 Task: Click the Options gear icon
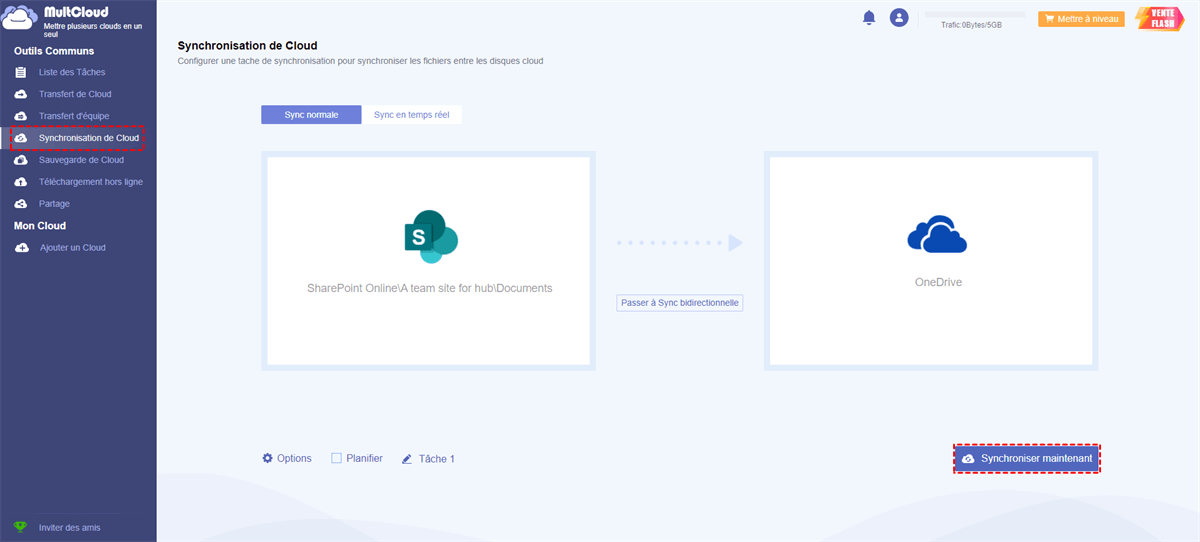click(267, 458)
